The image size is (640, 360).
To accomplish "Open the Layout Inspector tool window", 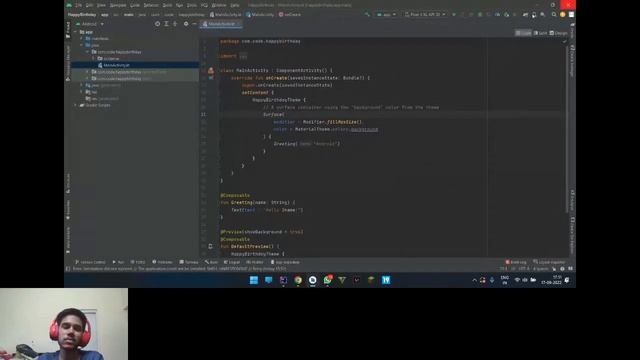I will pyautogui.click(x=549, y=262).
